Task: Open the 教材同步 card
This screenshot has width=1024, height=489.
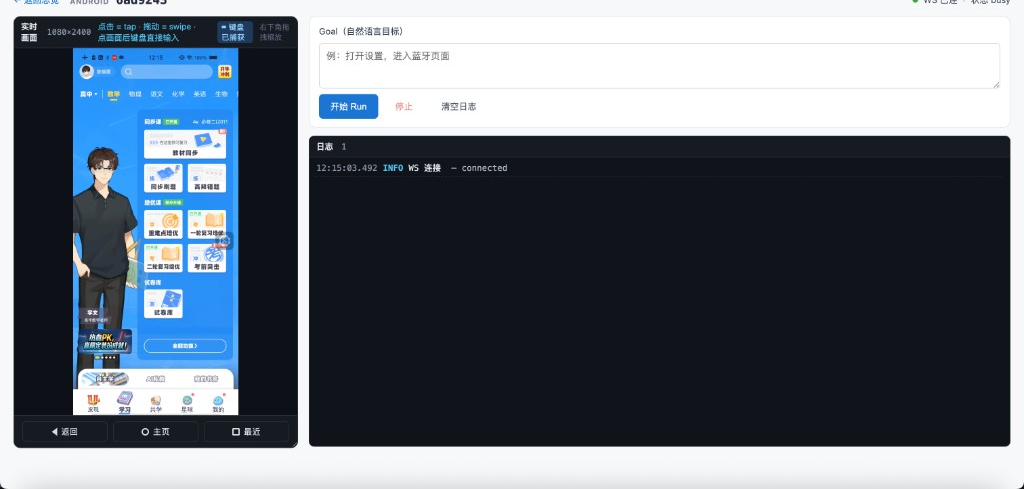Action: coord(185,144)
